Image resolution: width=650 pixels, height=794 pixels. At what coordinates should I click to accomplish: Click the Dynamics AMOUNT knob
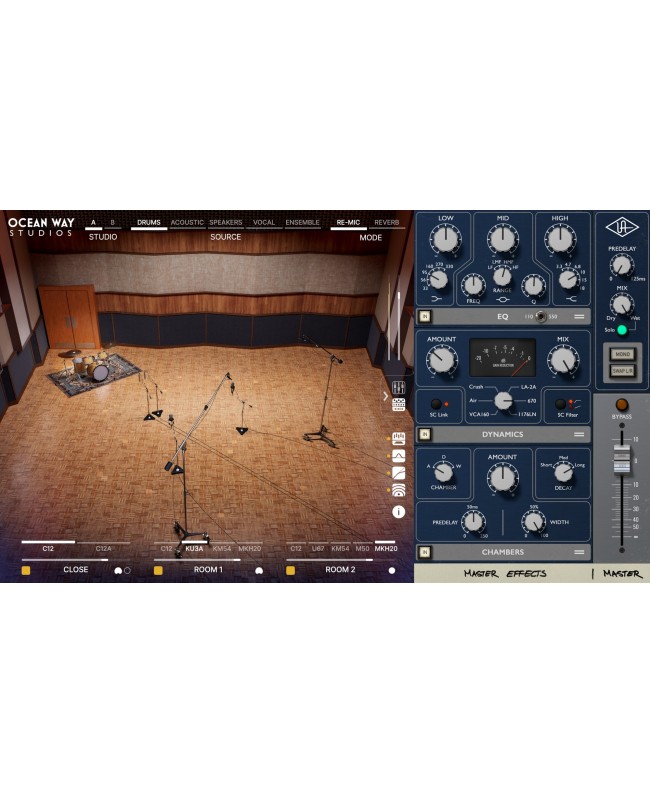pyautogui.click(x=442, y=360)
